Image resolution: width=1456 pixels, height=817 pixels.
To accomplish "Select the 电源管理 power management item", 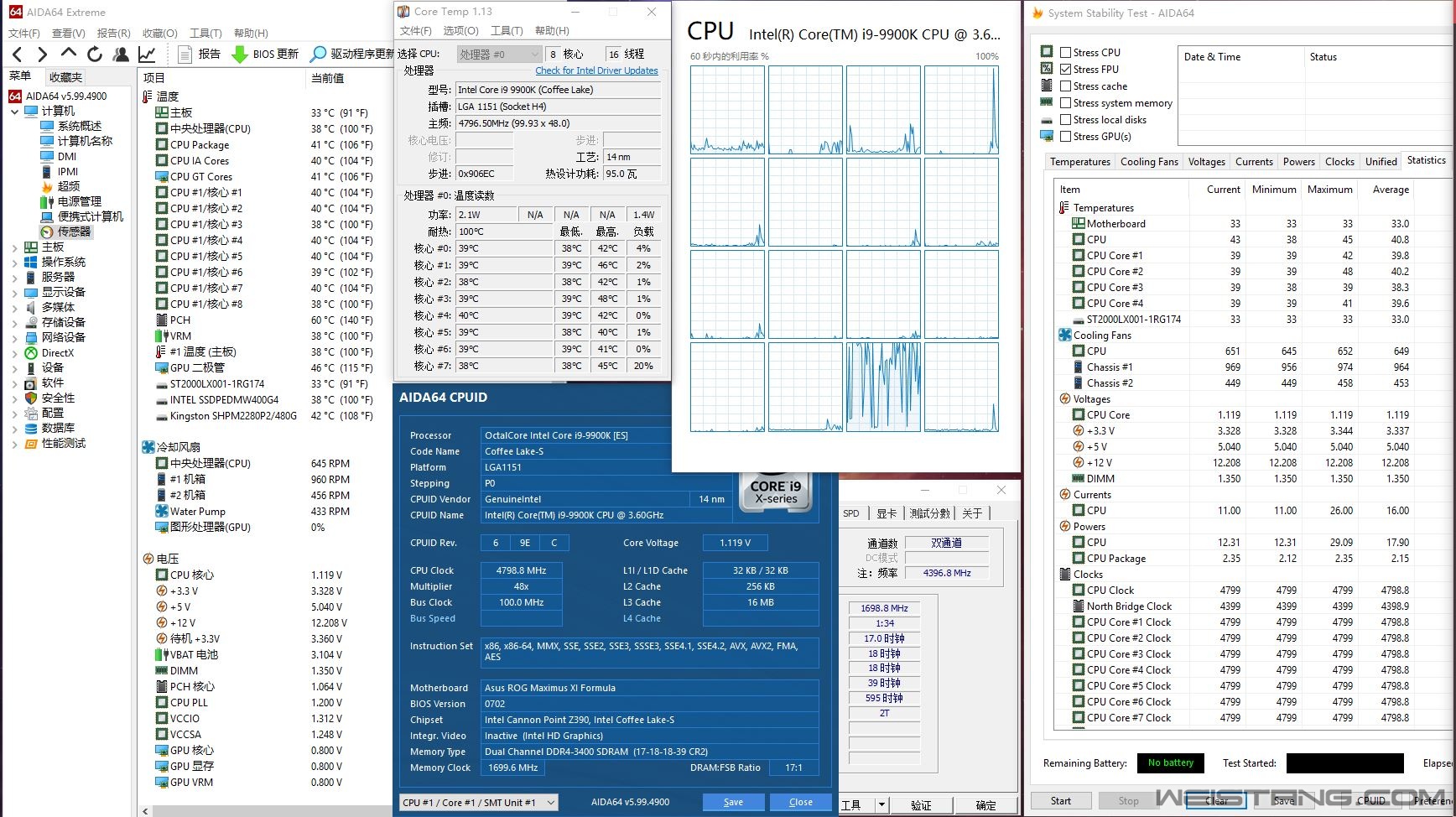I will click(x=71, y=201).
